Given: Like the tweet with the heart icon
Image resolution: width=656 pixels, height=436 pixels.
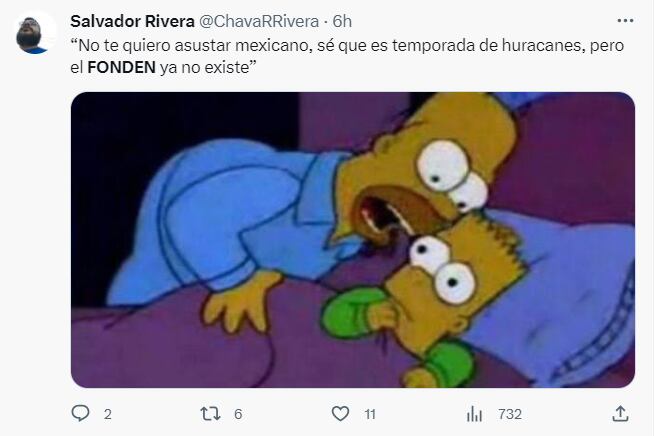Looking at the screenshot, I should coord(340,414).
